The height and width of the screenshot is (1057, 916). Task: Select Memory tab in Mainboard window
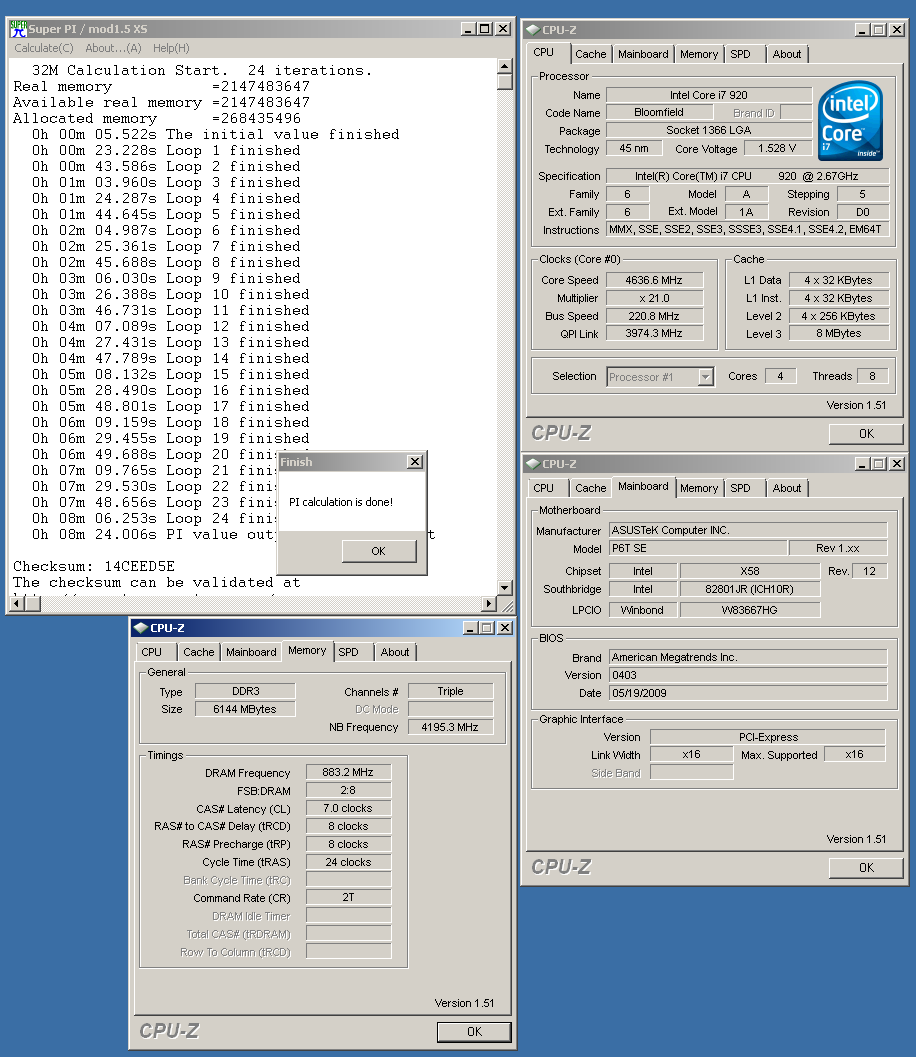coord(699,489)
